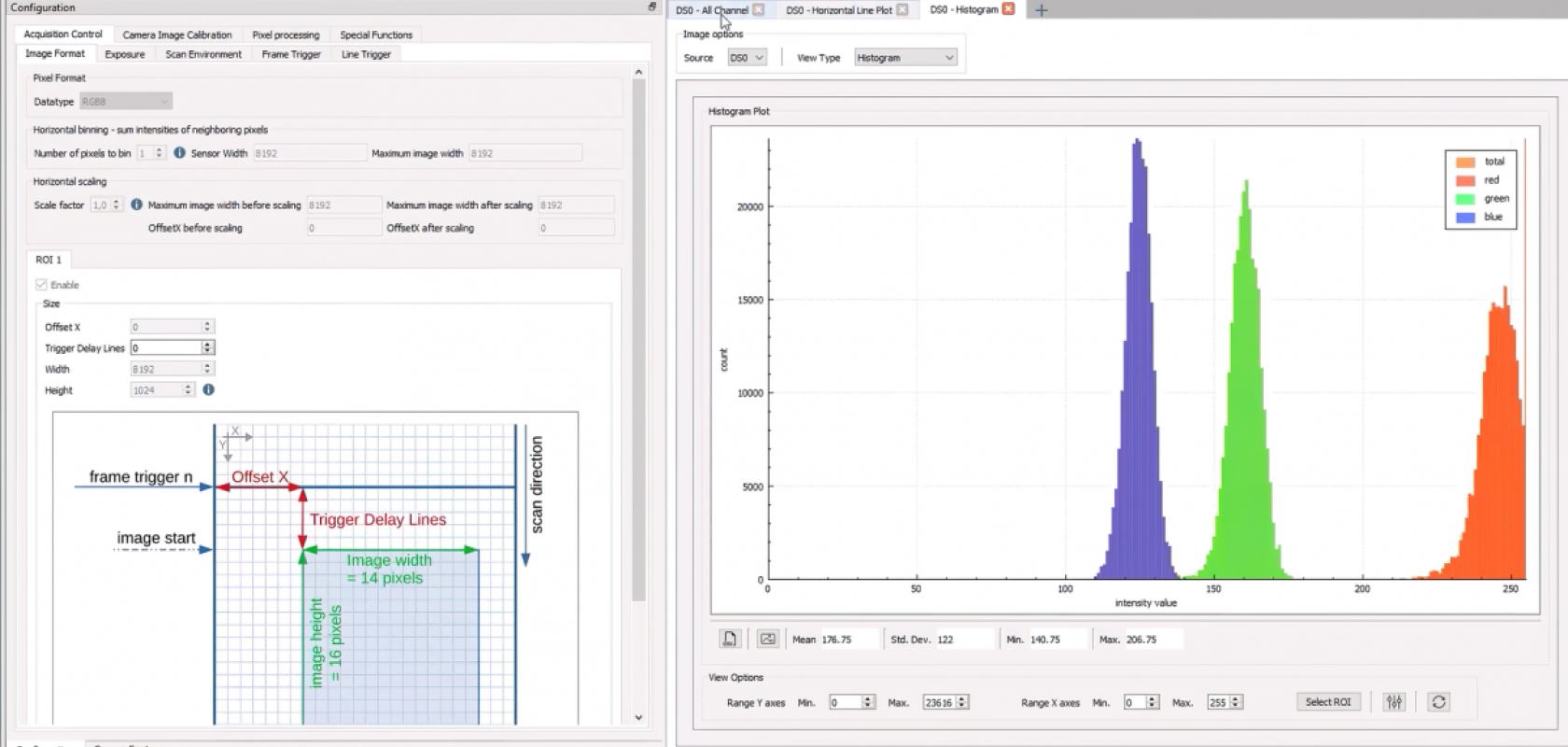
Task: Click the refresh histogram icon
Action: click(1438, 702)
